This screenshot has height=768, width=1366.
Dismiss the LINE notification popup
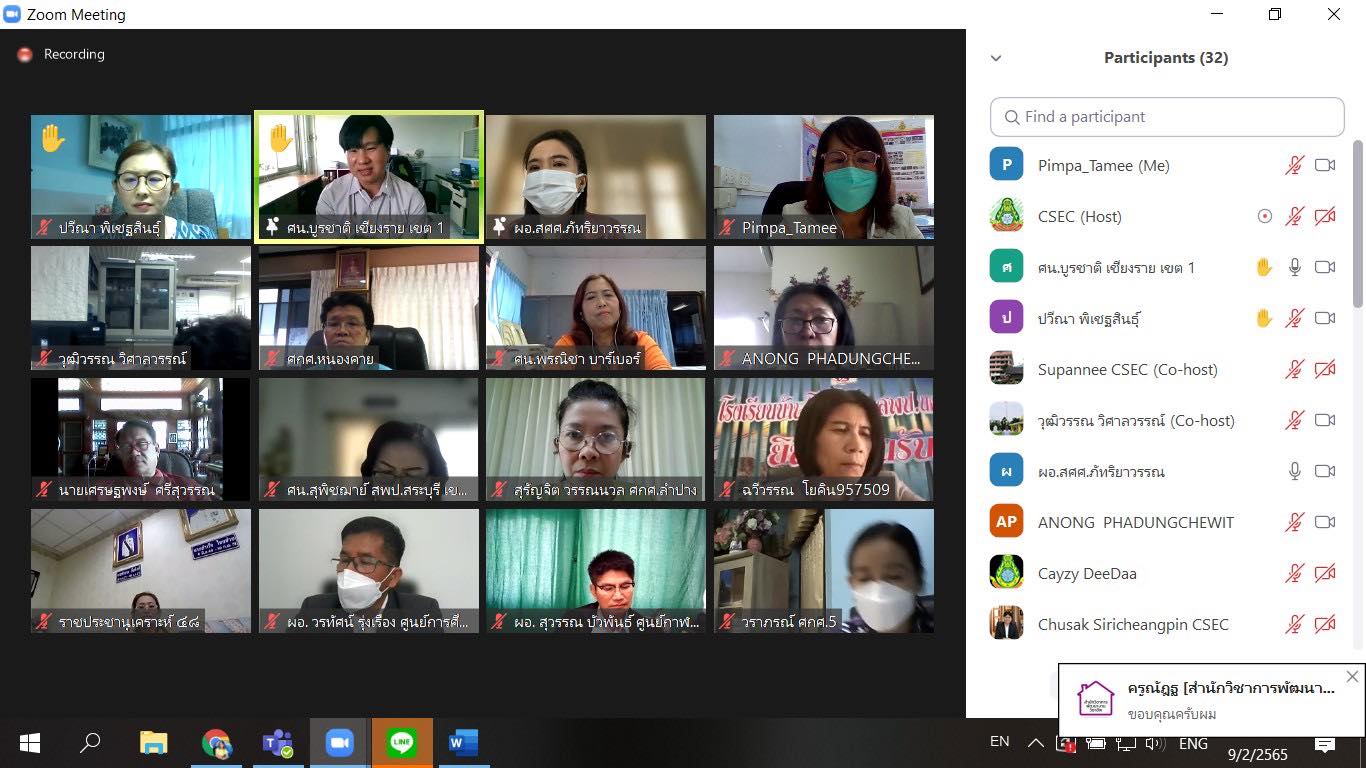pyautogui.click(x=1352, y=677)
